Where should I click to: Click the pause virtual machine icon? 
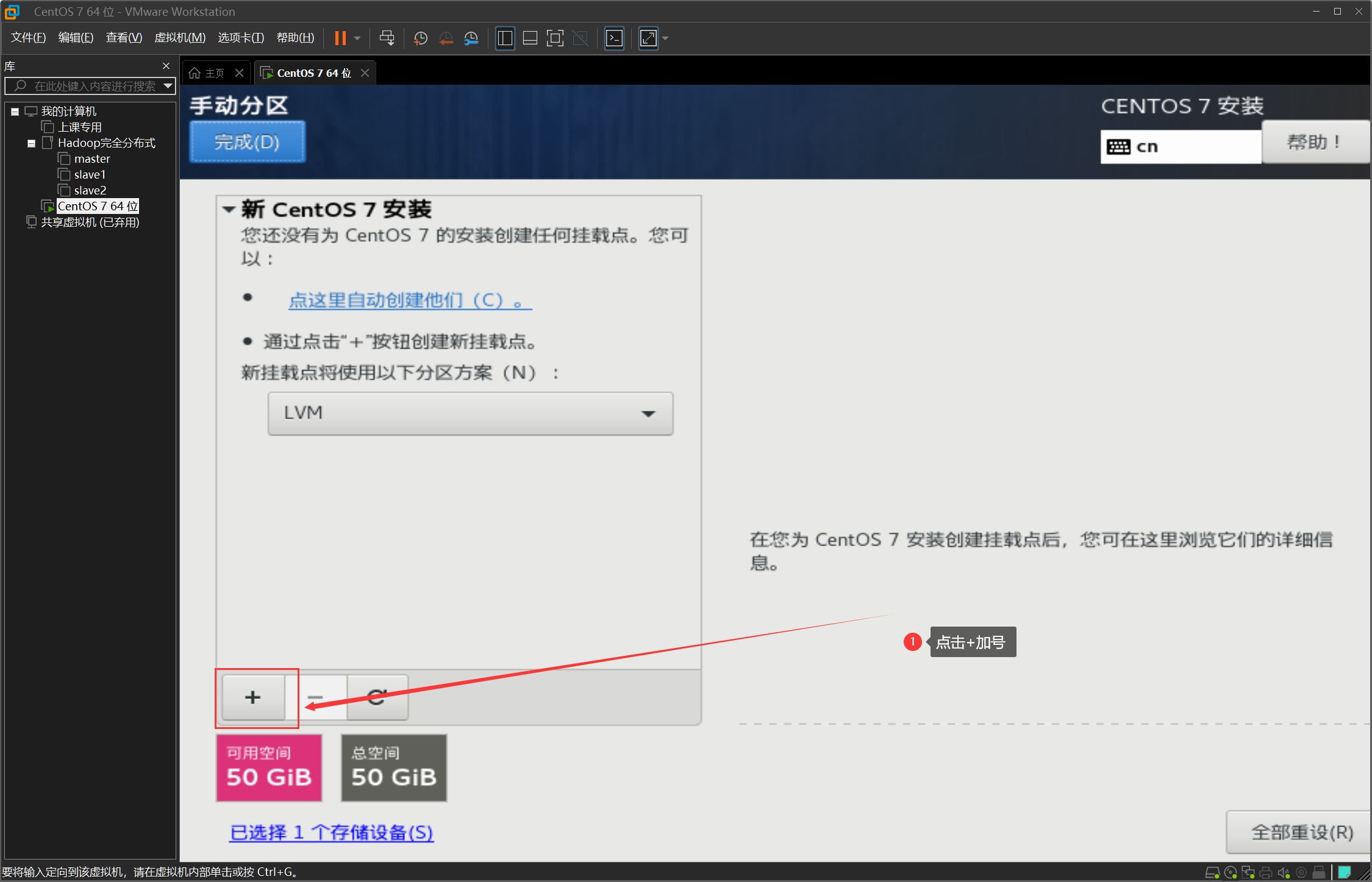[x=340, y=38]
